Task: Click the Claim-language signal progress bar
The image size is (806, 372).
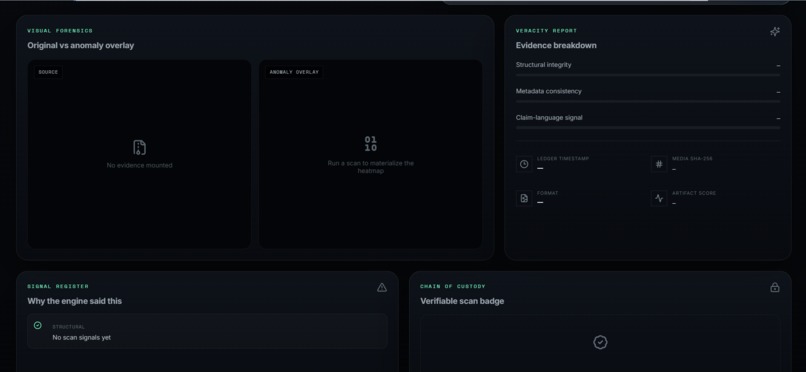Action: point(648,127)
